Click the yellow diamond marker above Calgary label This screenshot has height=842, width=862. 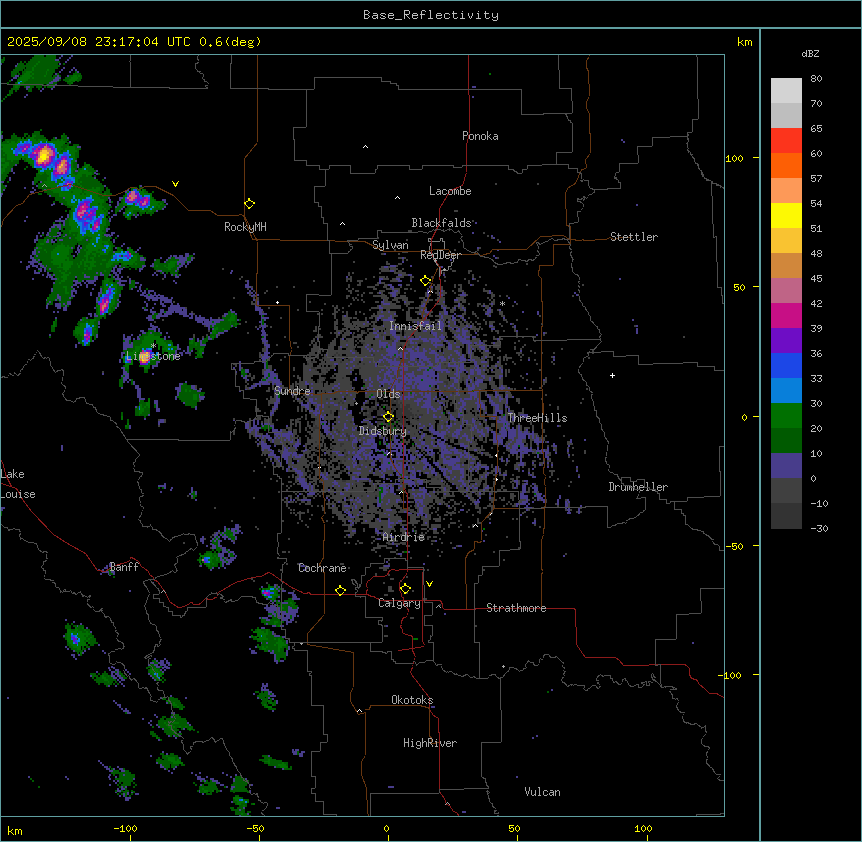pyautogui.click(x=405, y=589)
